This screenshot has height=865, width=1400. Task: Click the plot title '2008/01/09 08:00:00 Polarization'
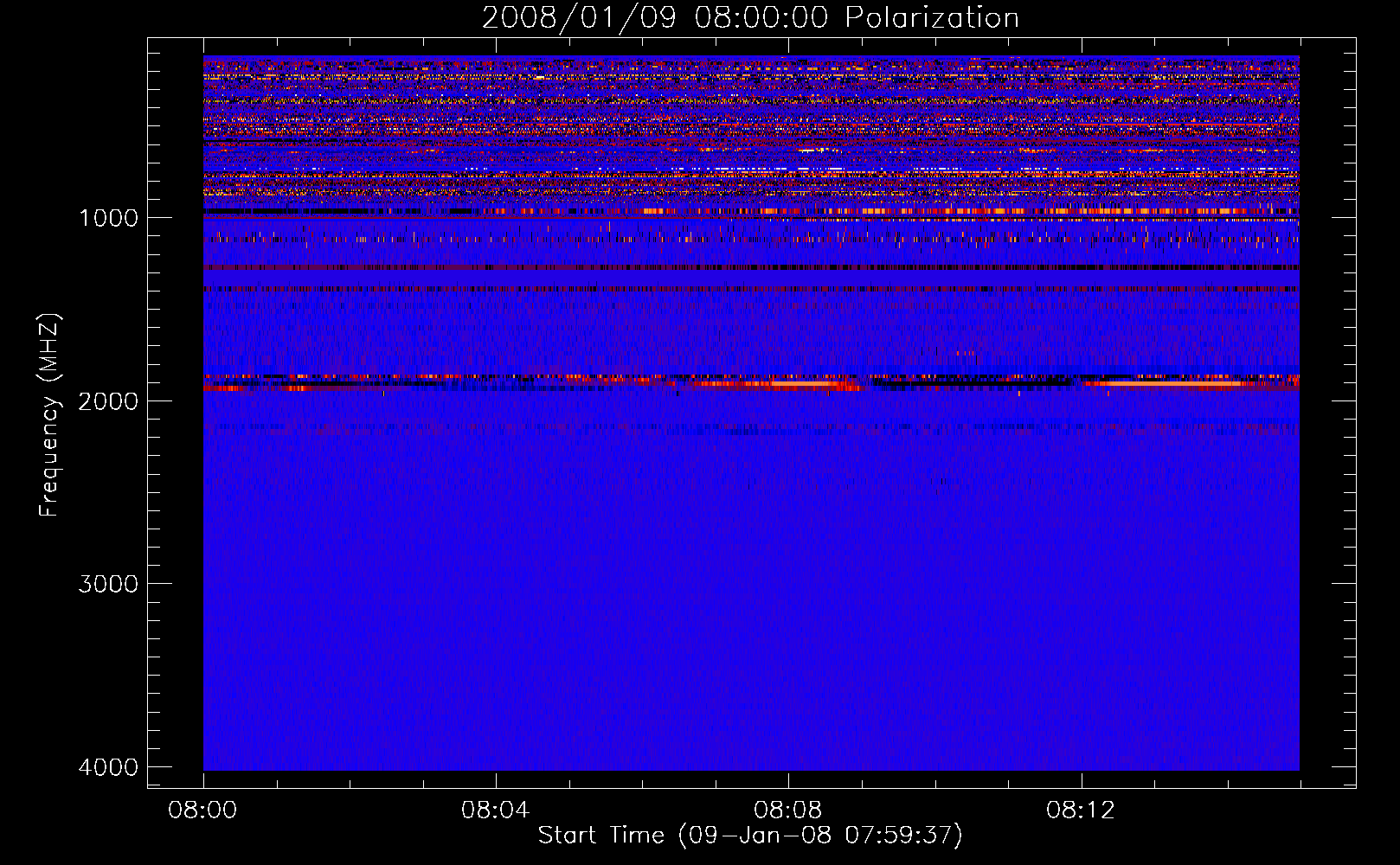(750, 17)
